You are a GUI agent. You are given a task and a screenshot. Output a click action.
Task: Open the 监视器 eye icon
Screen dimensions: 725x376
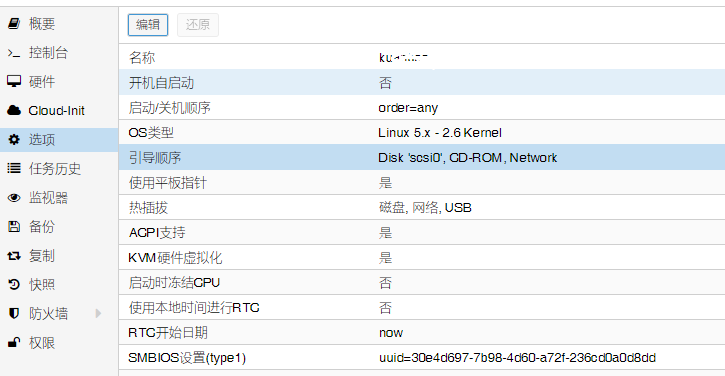14,197
